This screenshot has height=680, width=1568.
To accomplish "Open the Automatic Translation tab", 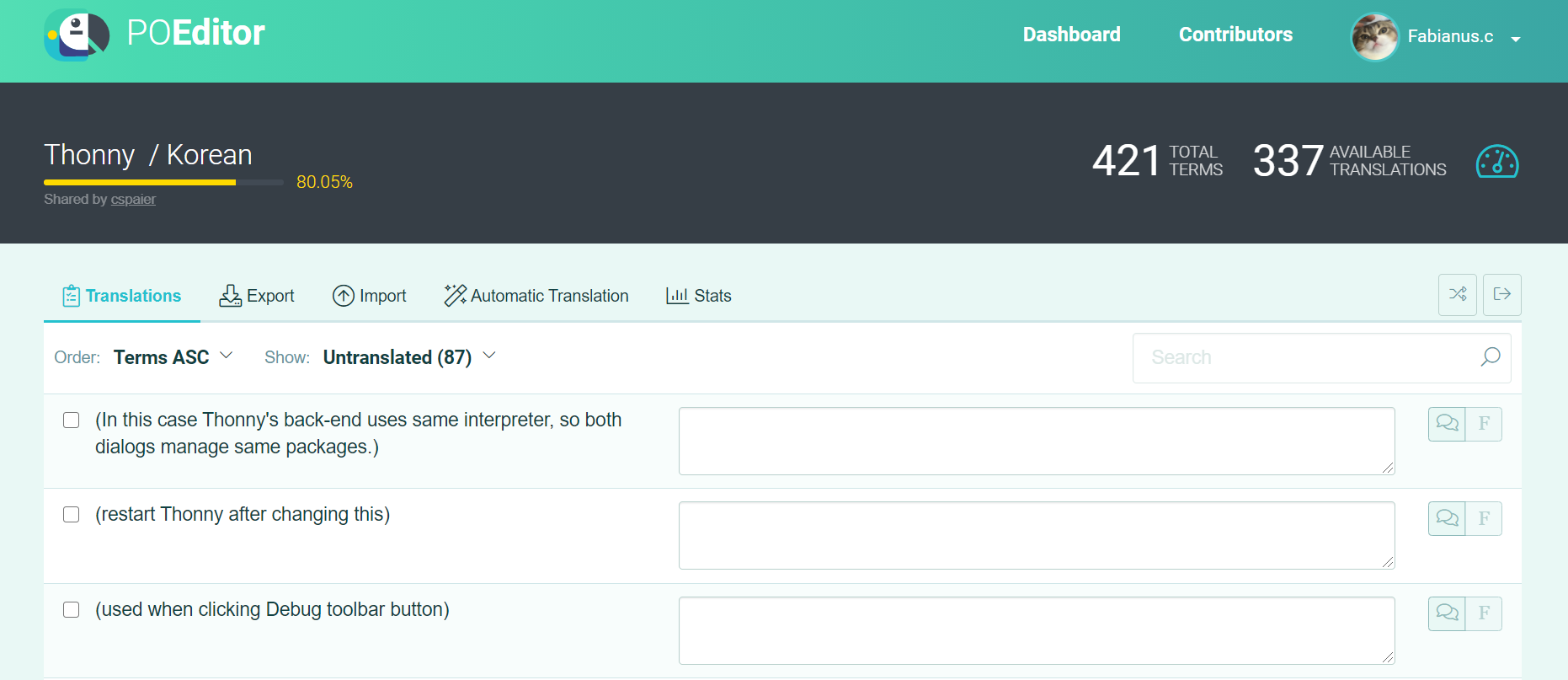I will pyautogui.click(x=536, y=296).
